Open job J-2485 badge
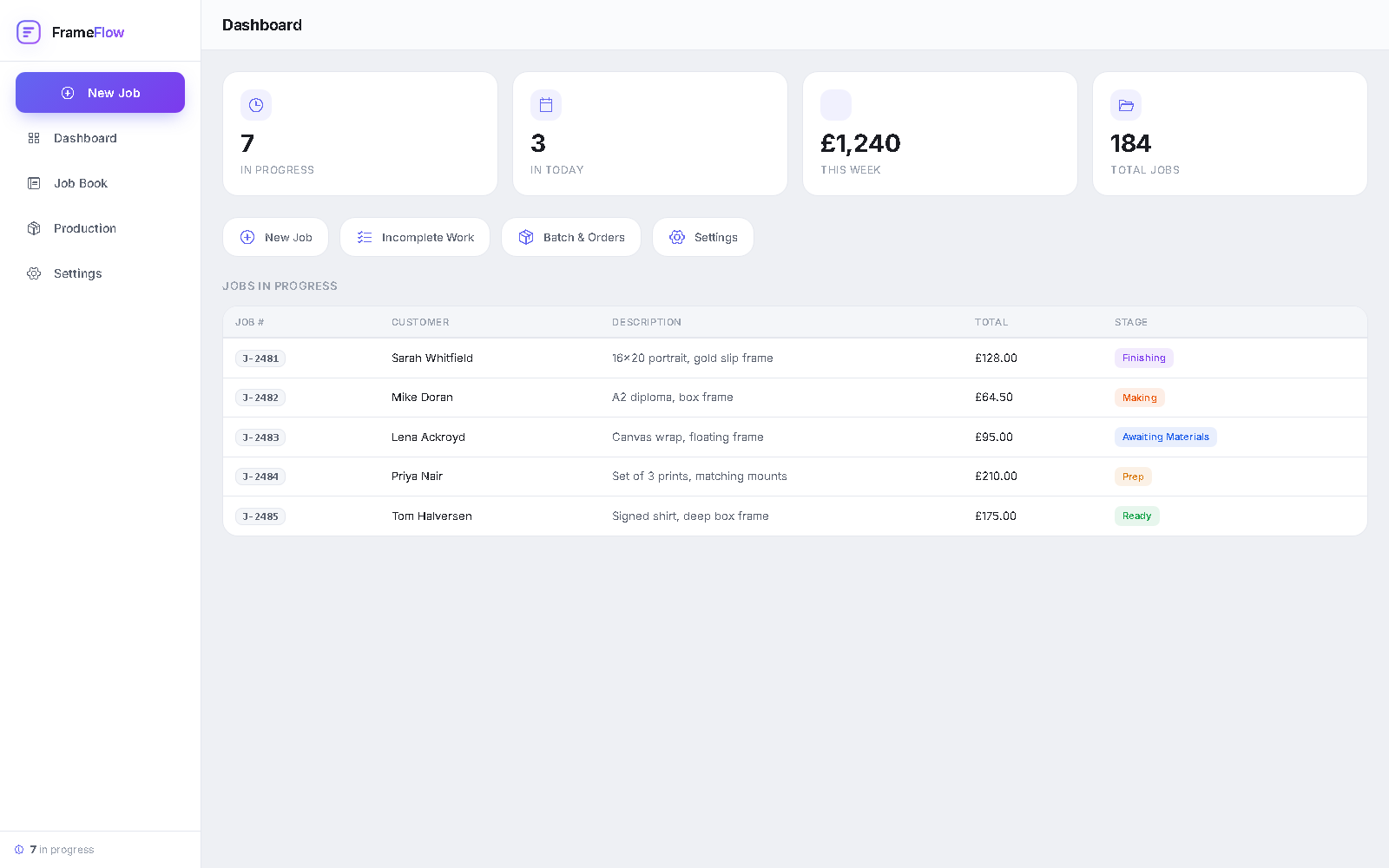Viewport: 1389px width, 868px height. 260,516
